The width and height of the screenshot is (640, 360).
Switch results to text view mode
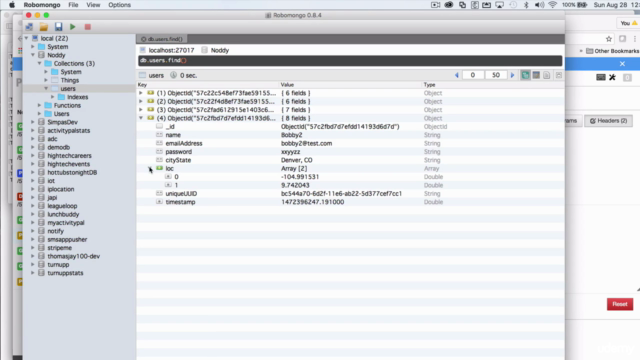click(x=547, y=75)
